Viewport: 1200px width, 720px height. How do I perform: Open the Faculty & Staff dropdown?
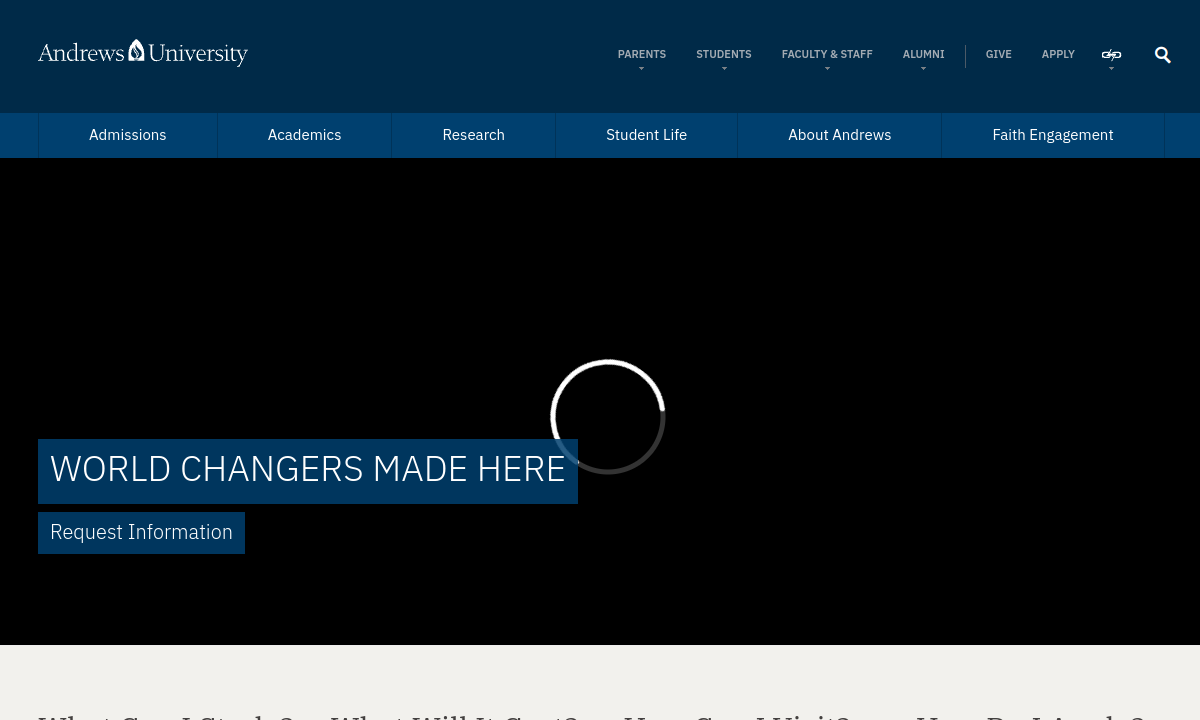[826, 55]
